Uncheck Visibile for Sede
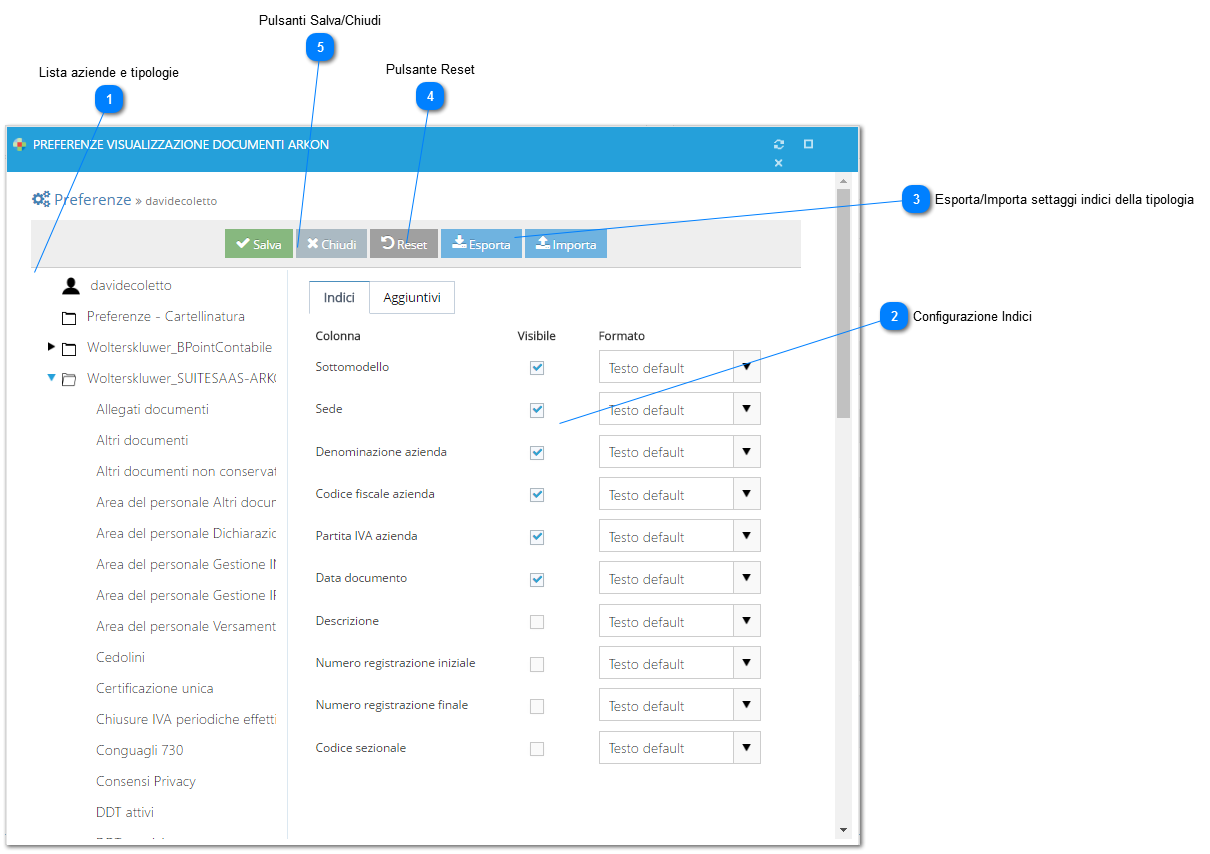This screenshot has width=1210, height=854. tap(537, 410)
